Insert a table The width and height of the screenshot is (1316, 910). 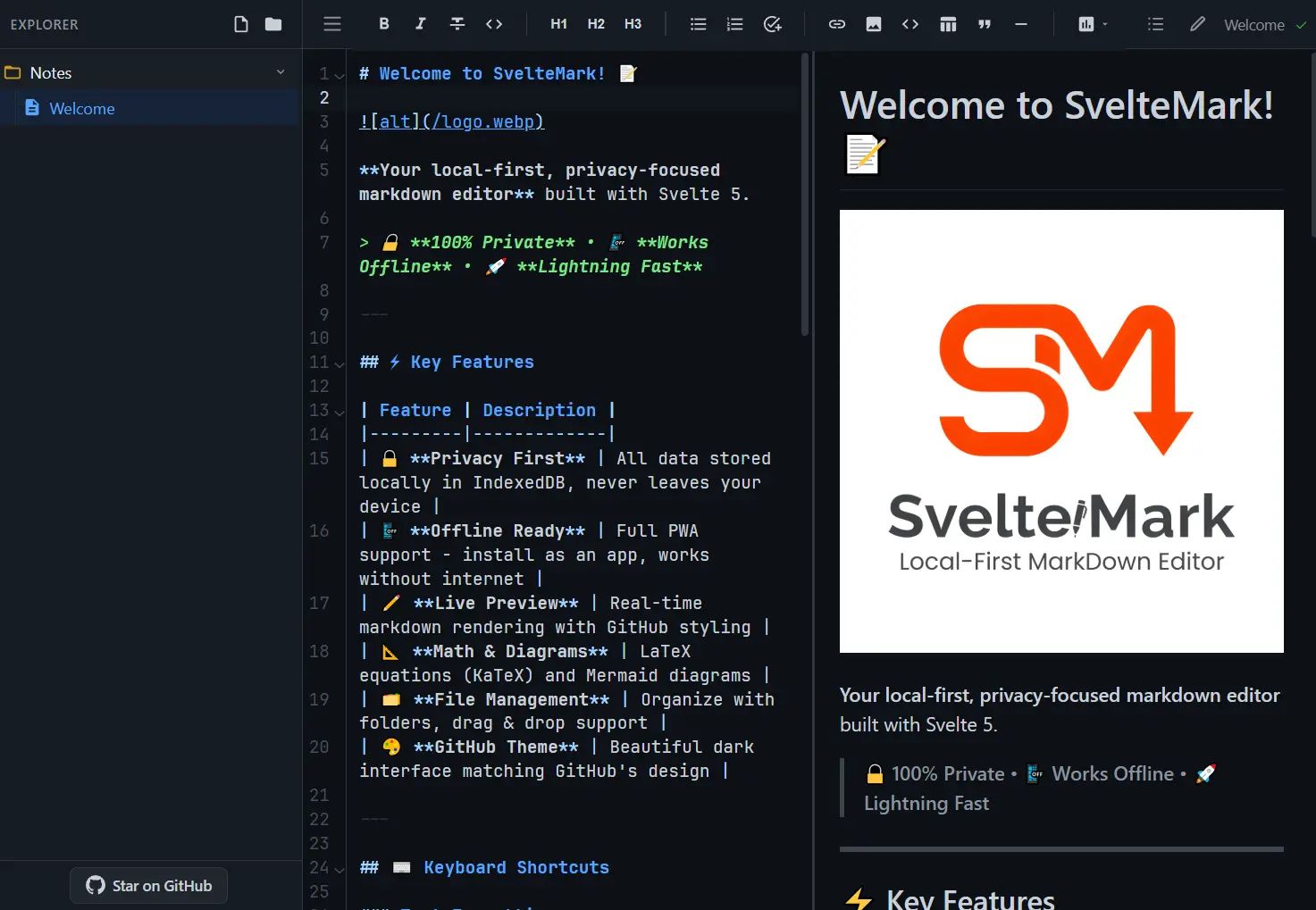(947, 24)
